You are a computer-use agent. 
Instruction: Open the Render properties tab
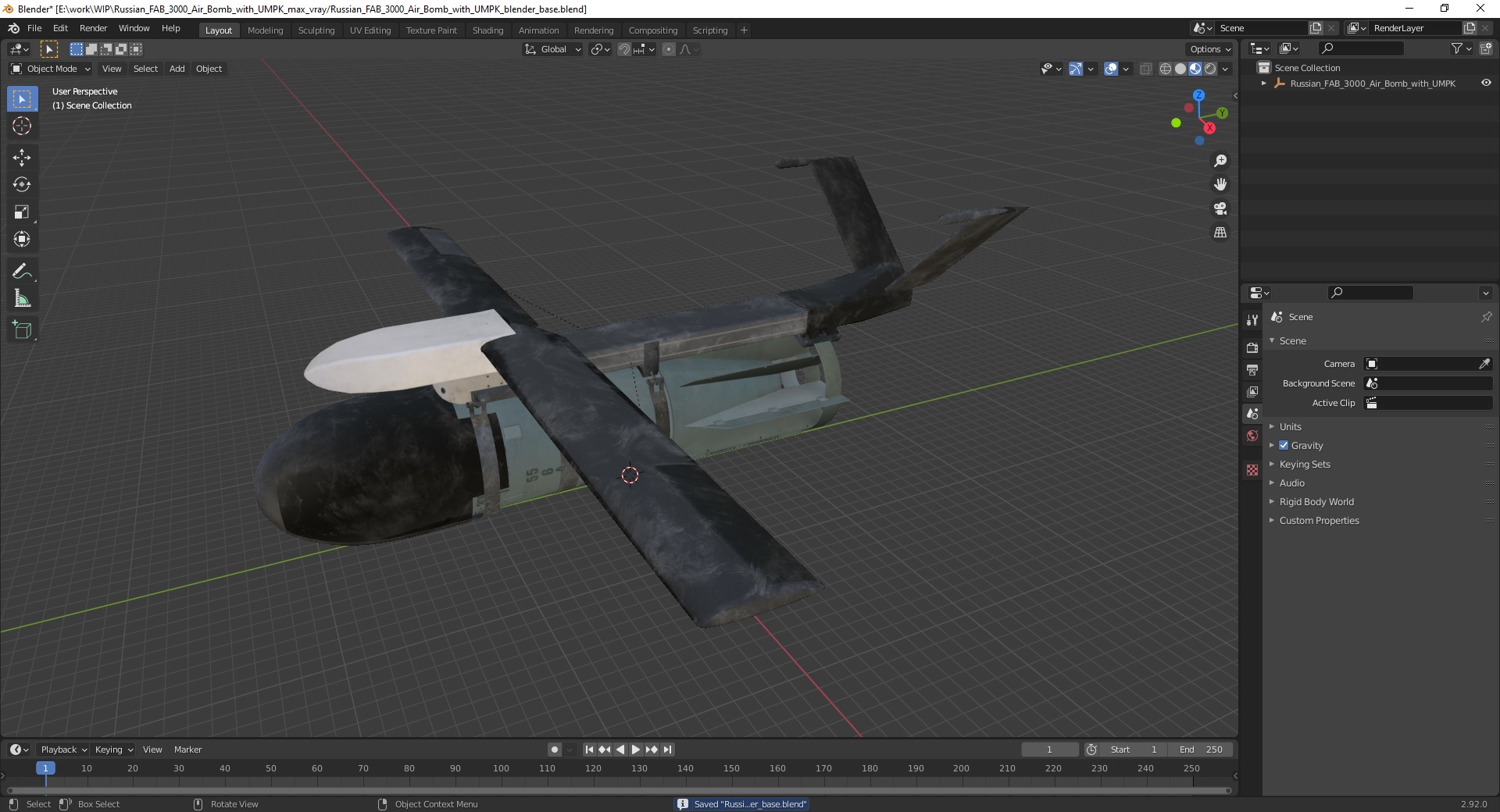tap(1252, 347)
